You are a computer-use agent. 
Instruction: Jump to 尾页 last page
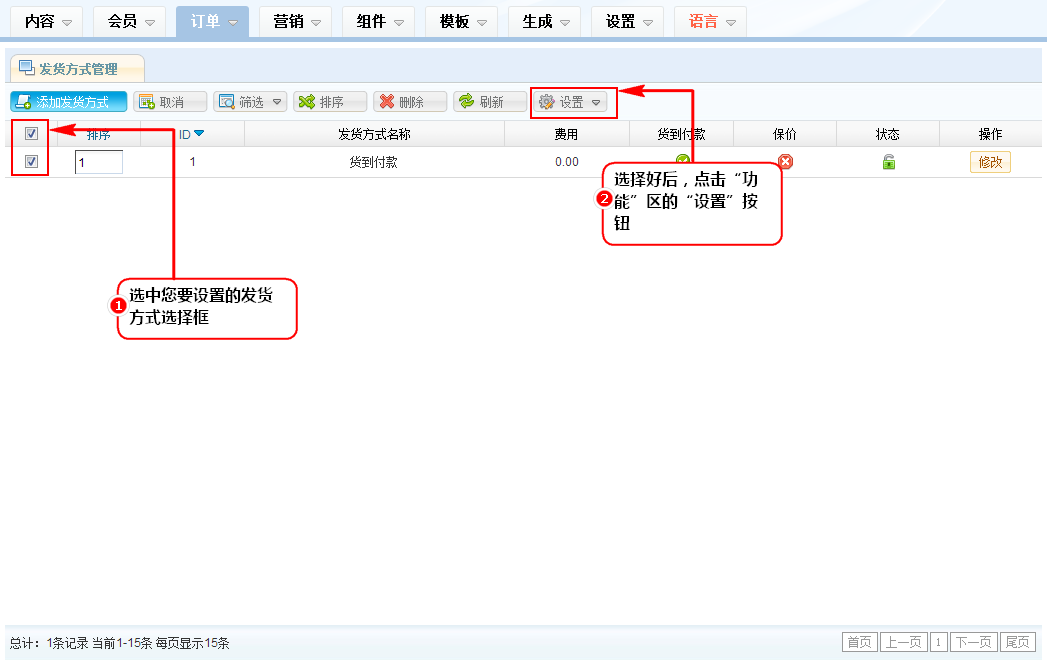[x=1018, y=642]
